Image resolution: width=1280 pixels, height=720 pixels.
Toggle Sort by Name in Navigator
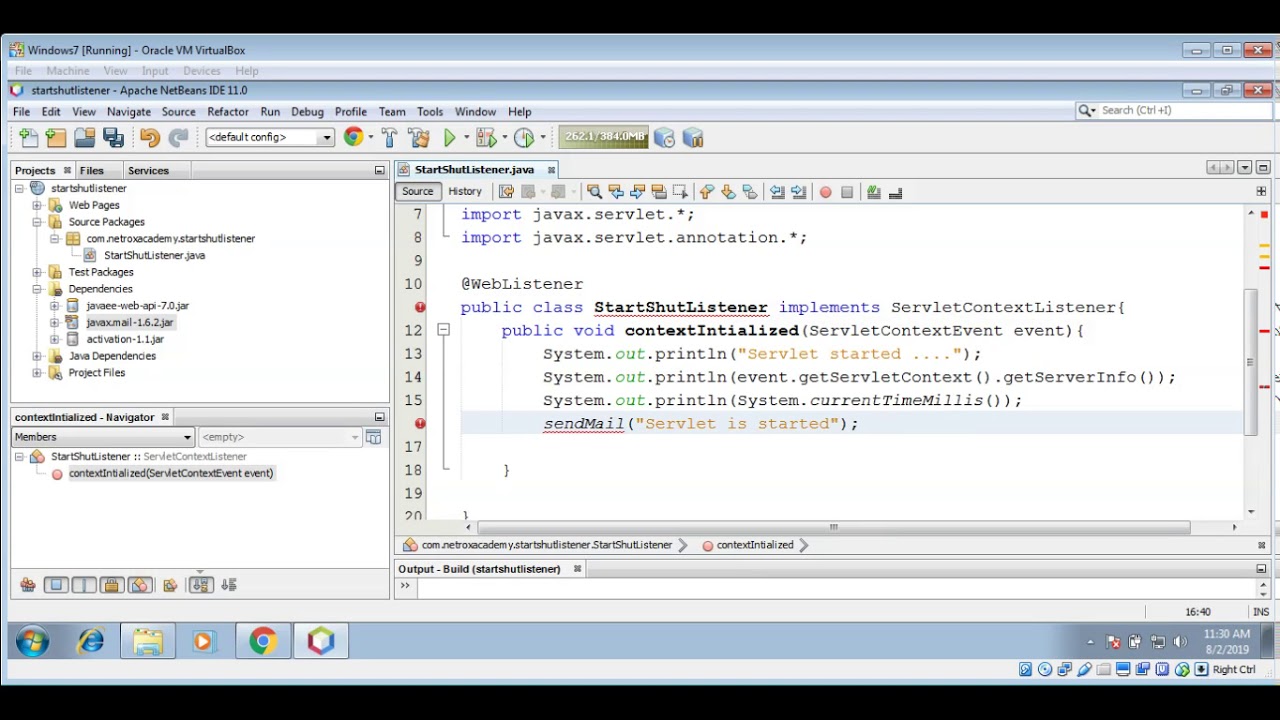201,585
